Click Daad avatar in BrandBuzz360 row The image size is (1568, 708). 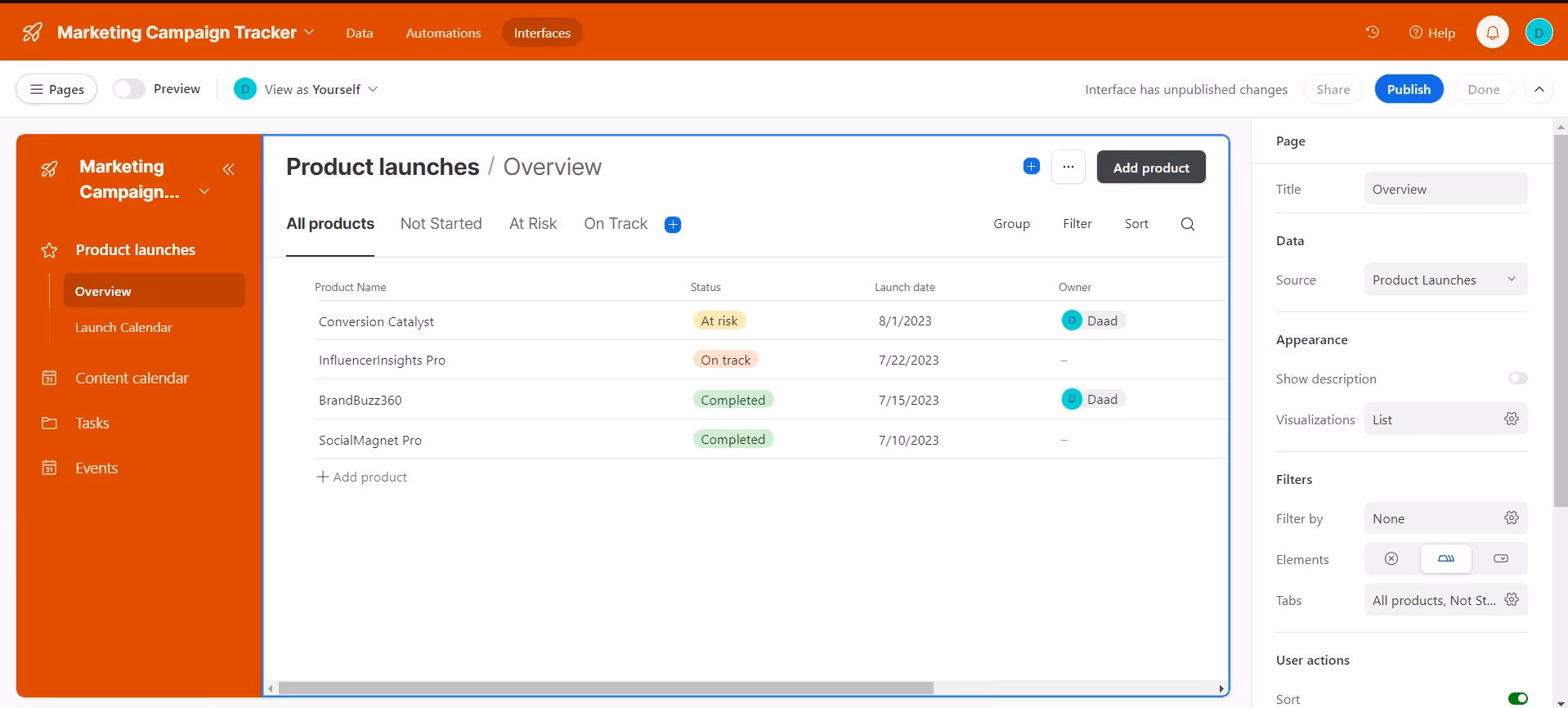pyautogui.click(x=1072, y=399)
